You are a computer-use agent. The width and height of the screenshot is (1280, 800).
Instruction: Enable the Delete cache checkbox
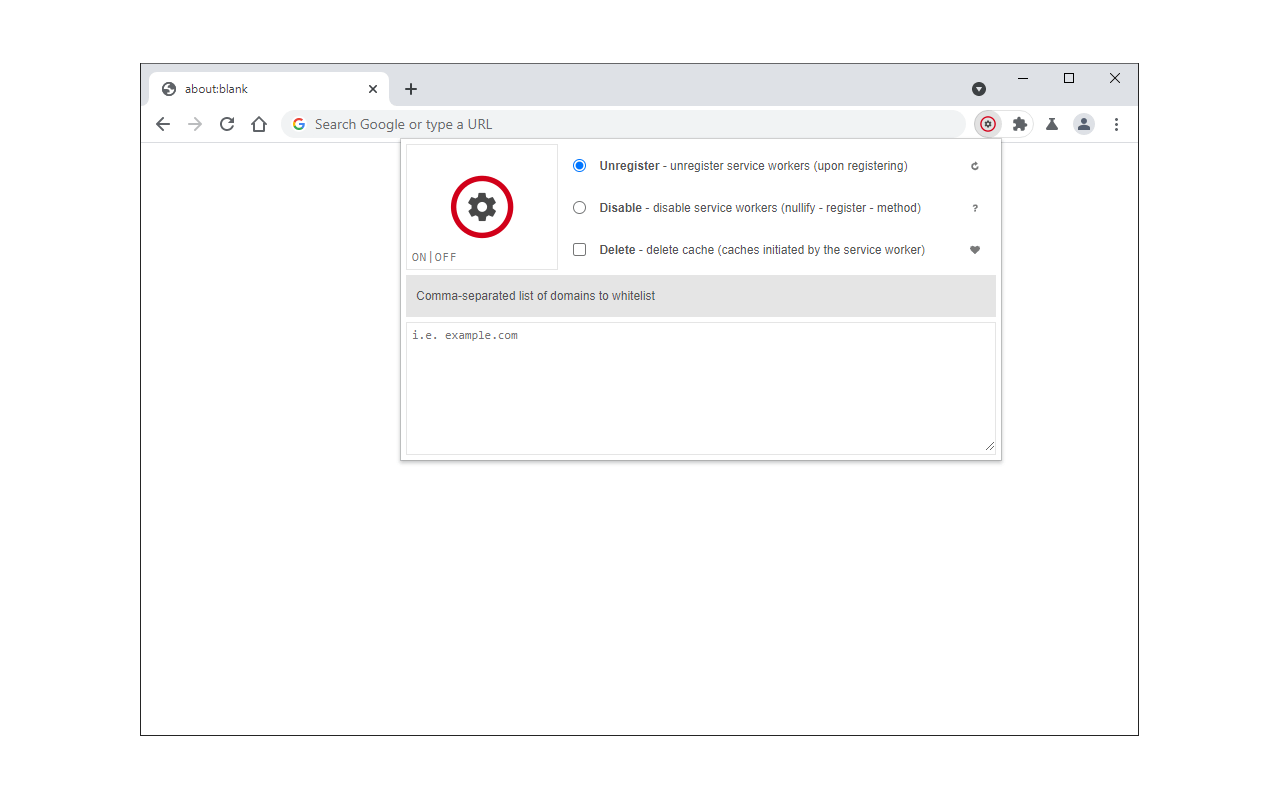pos(579,250)
